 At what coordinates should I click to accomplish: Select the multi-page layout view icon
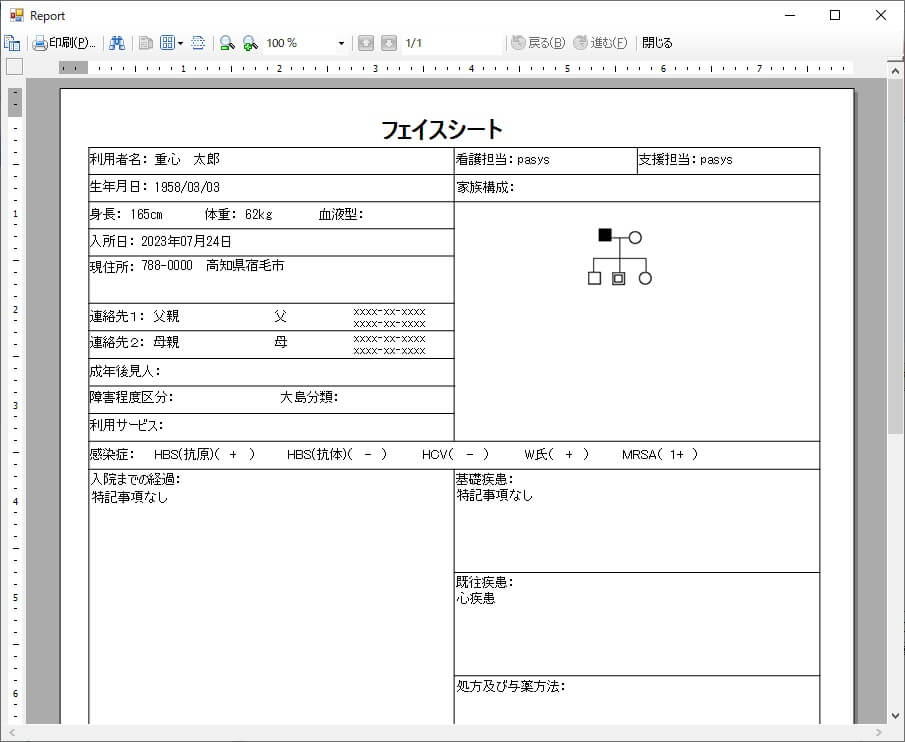(x=166, y=43)
